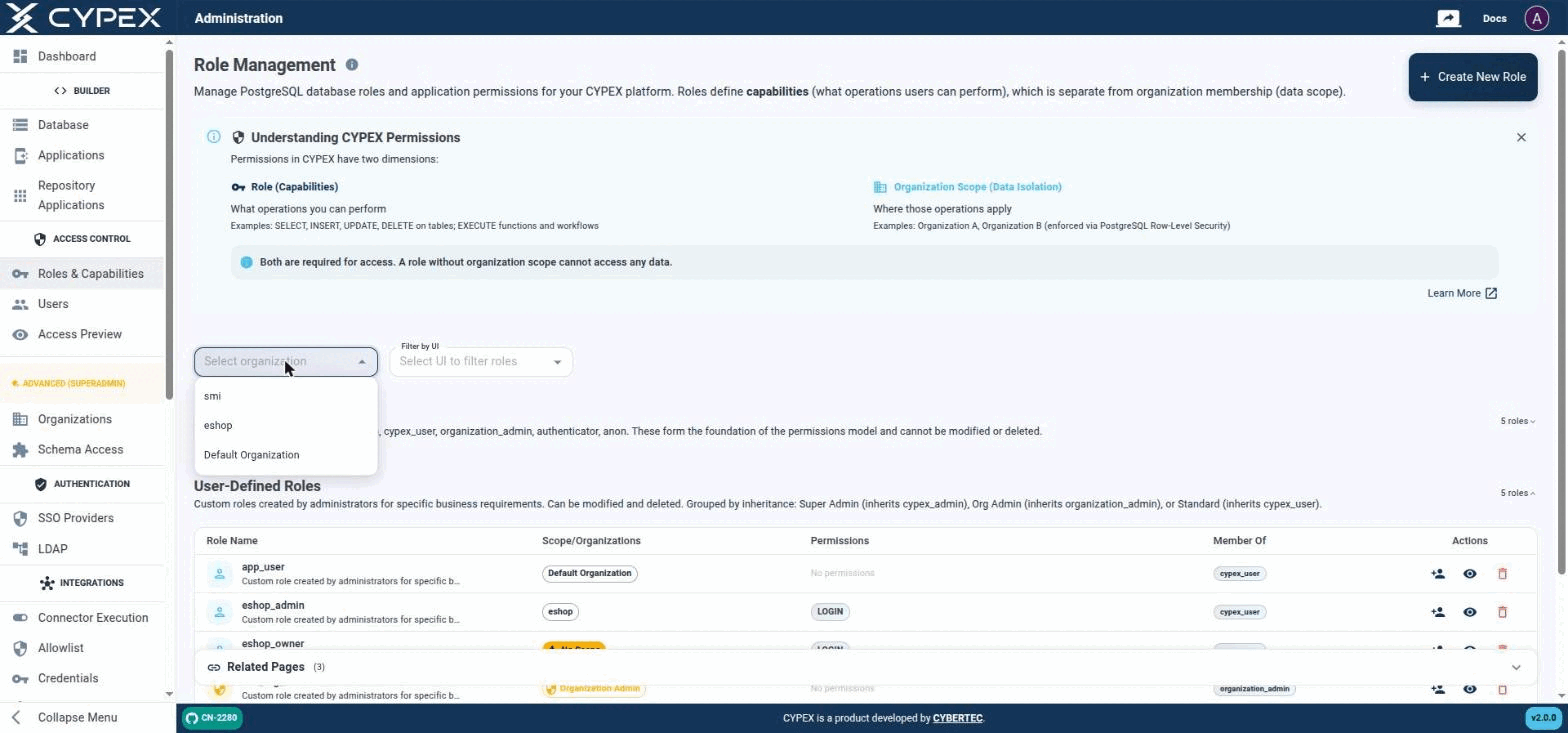
Task: Open the Learn More link
Action: coord(1462,294)
